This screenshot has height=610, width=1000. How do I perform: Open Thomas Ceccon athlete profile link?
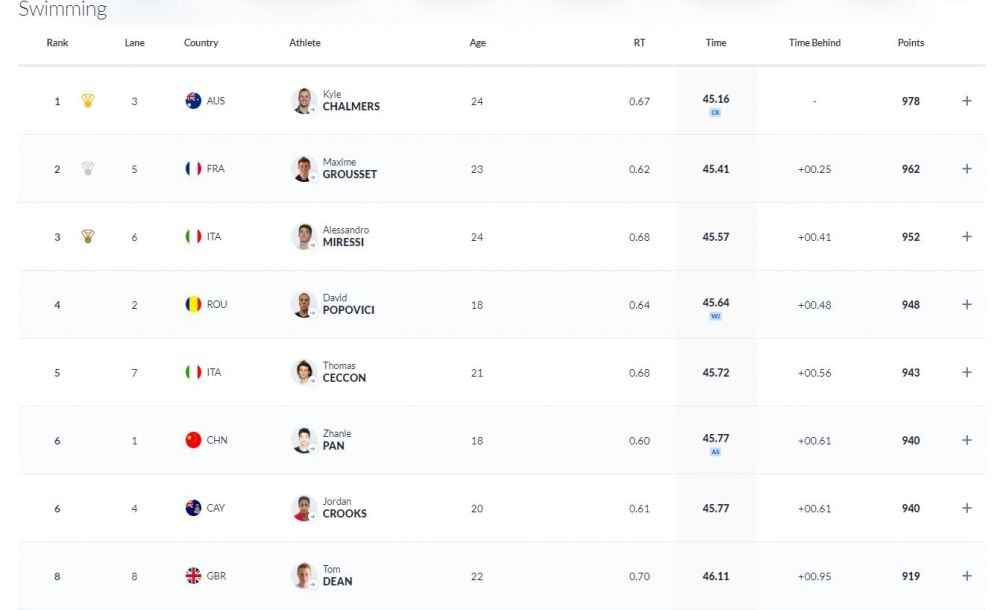click(344, 372)
